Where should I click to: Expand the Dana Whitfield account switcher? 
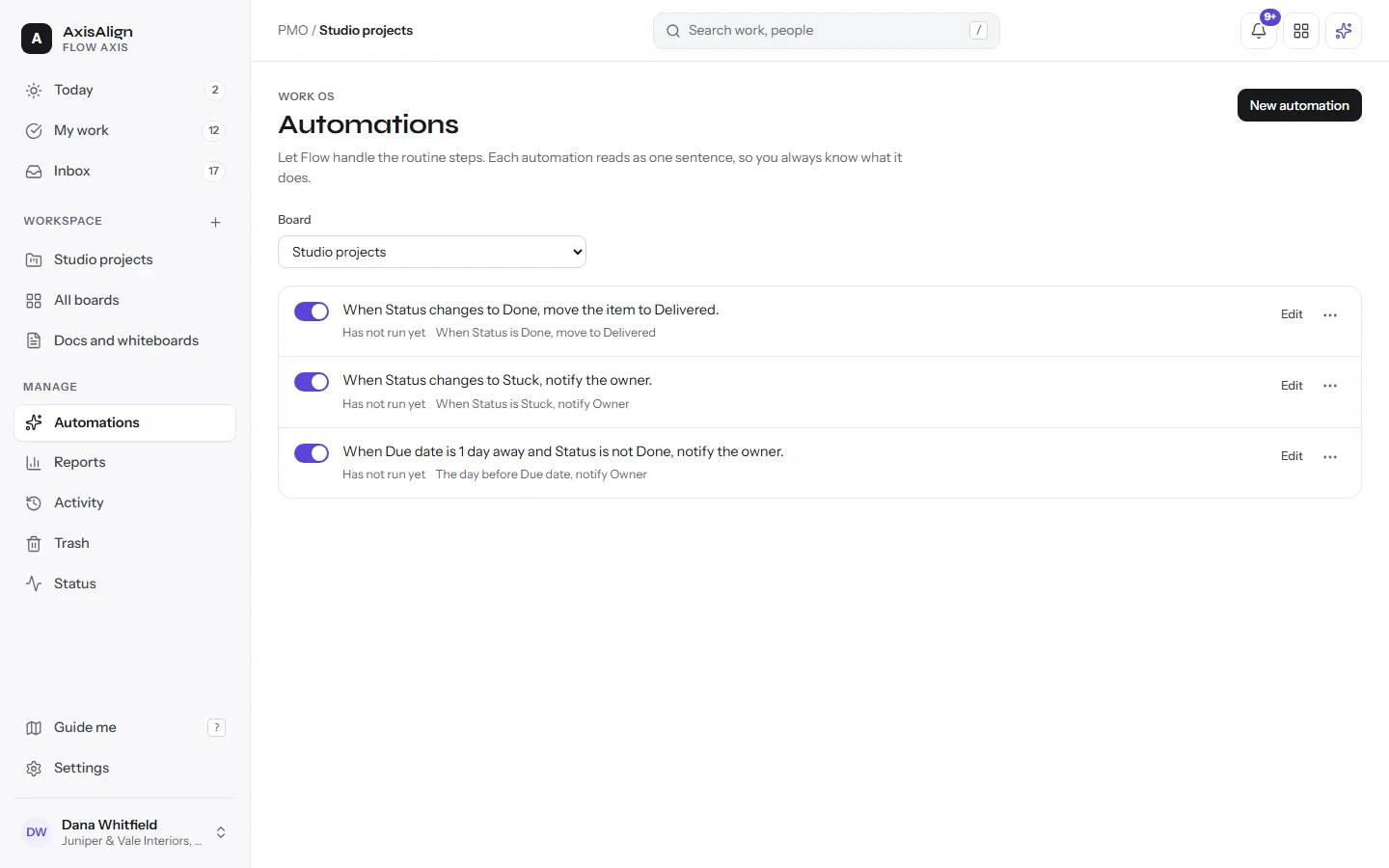pyautogui.click(x=221, y=832)
